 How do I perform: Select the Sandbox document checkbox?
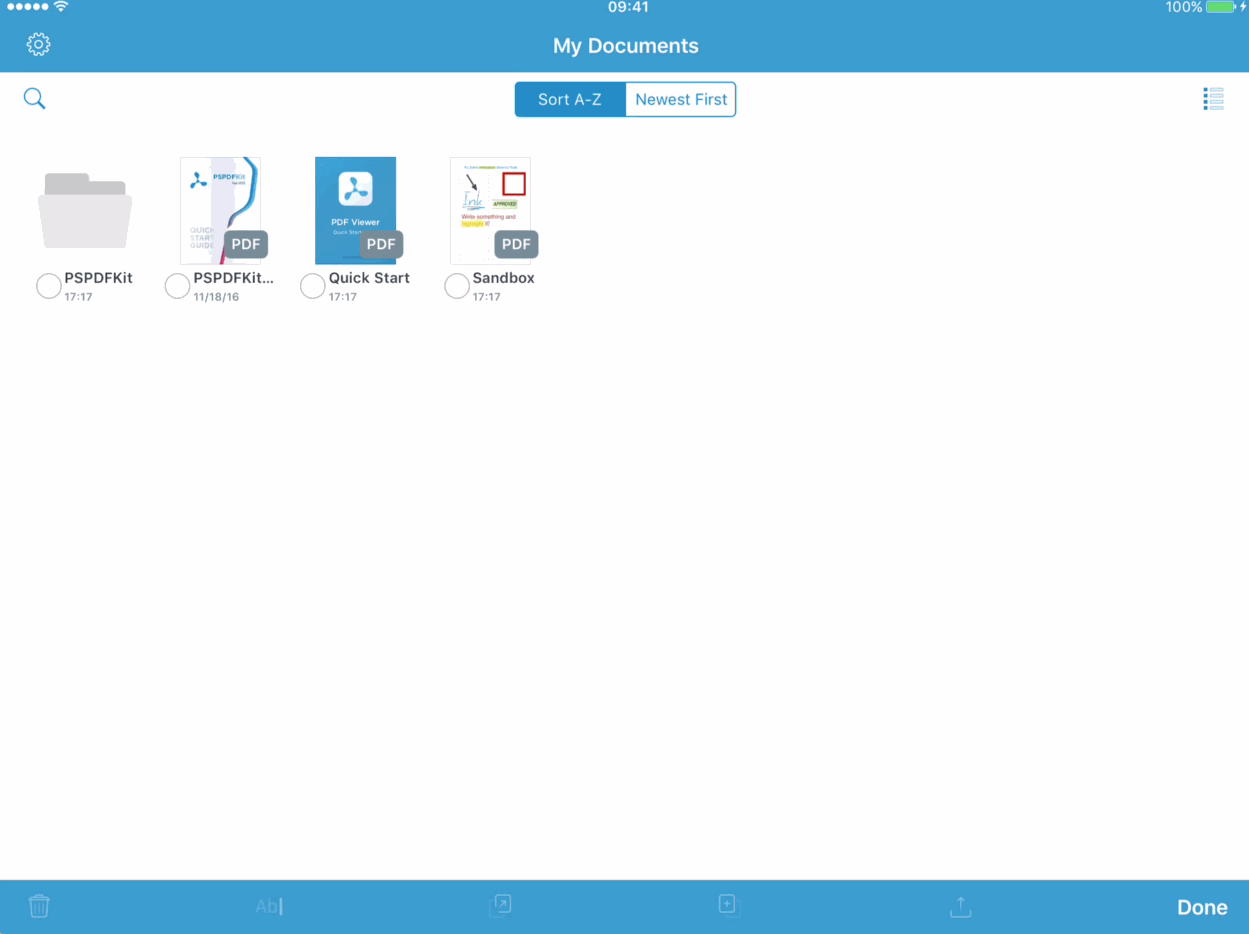tap(457, 286)
